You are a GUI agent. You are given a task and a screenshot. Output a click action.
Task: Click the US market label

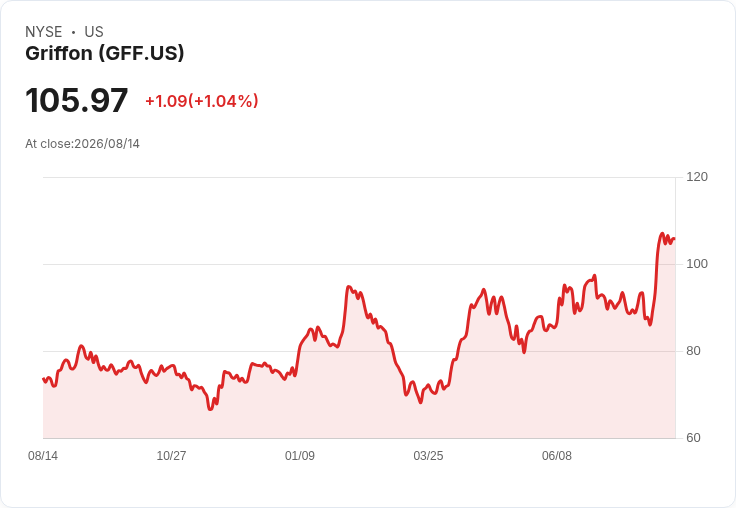point(94,32)
